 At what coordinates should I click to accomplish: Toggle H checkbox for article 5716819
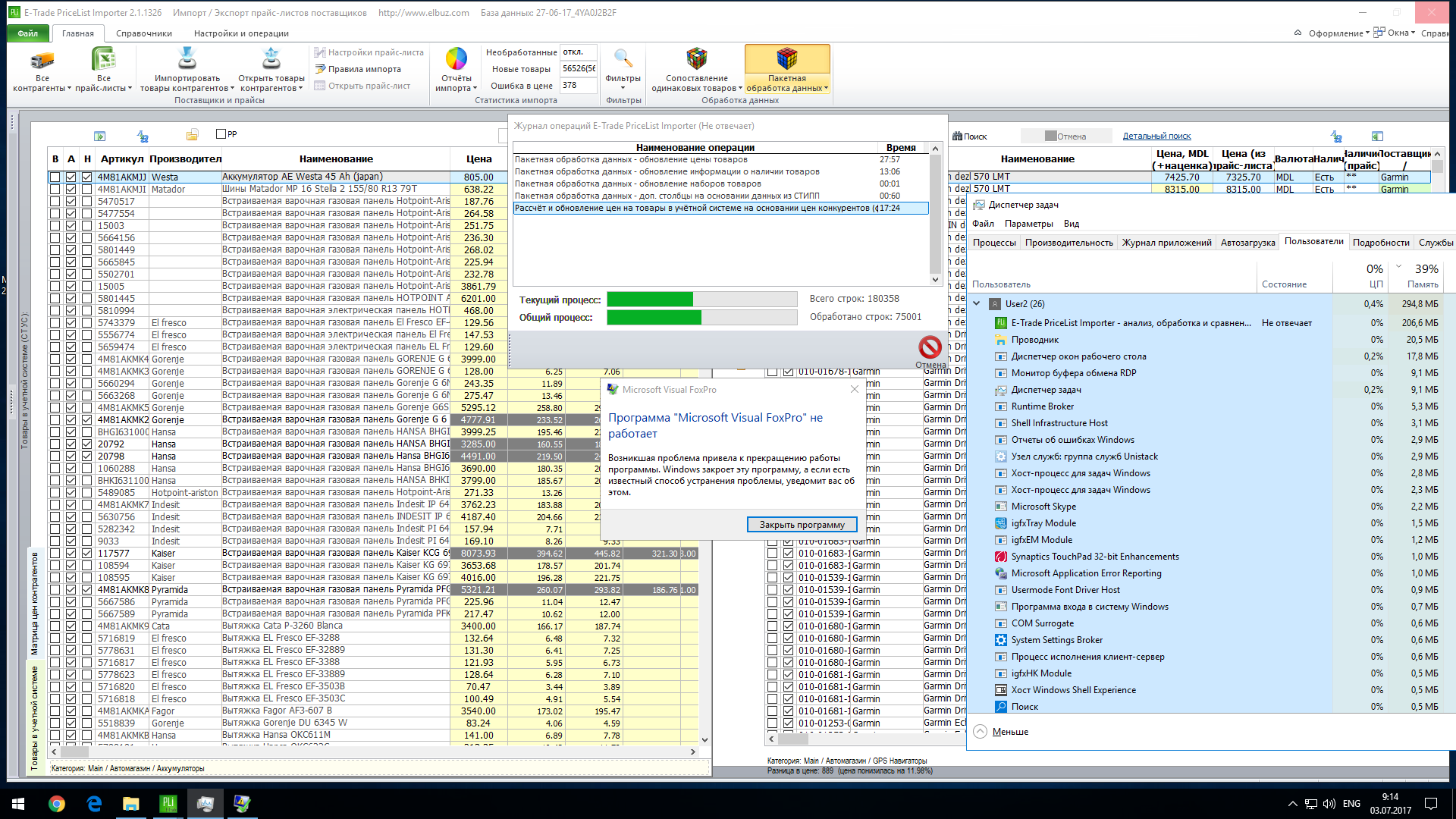tap(86, 639)
